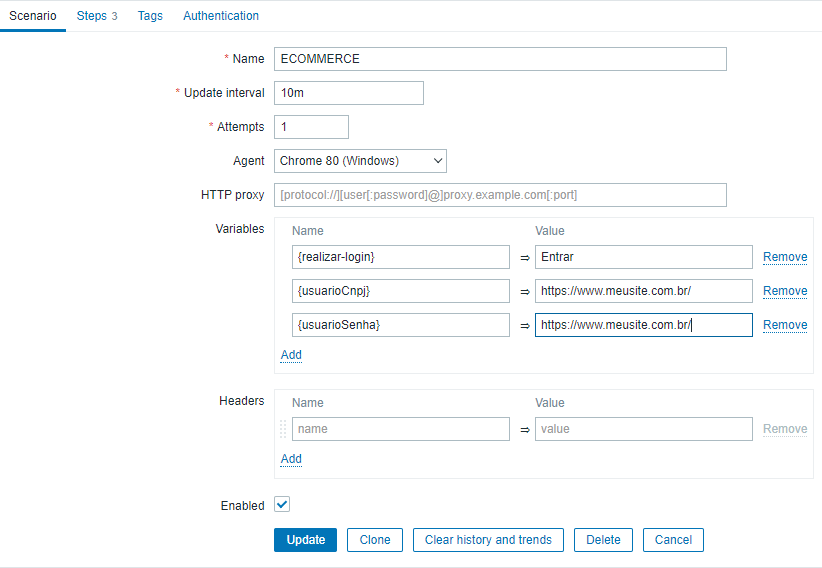The image size is (822, 568).
Task: Select the Scenario tab
Action: click(x=33, y=16)
